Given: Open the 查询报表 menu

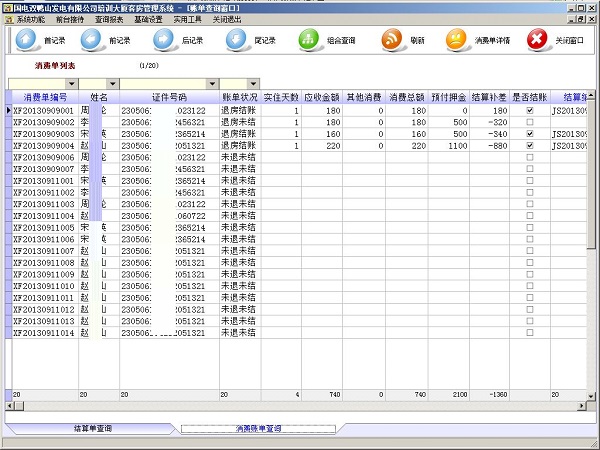Looking at the screenshot, I should point(109,20).
